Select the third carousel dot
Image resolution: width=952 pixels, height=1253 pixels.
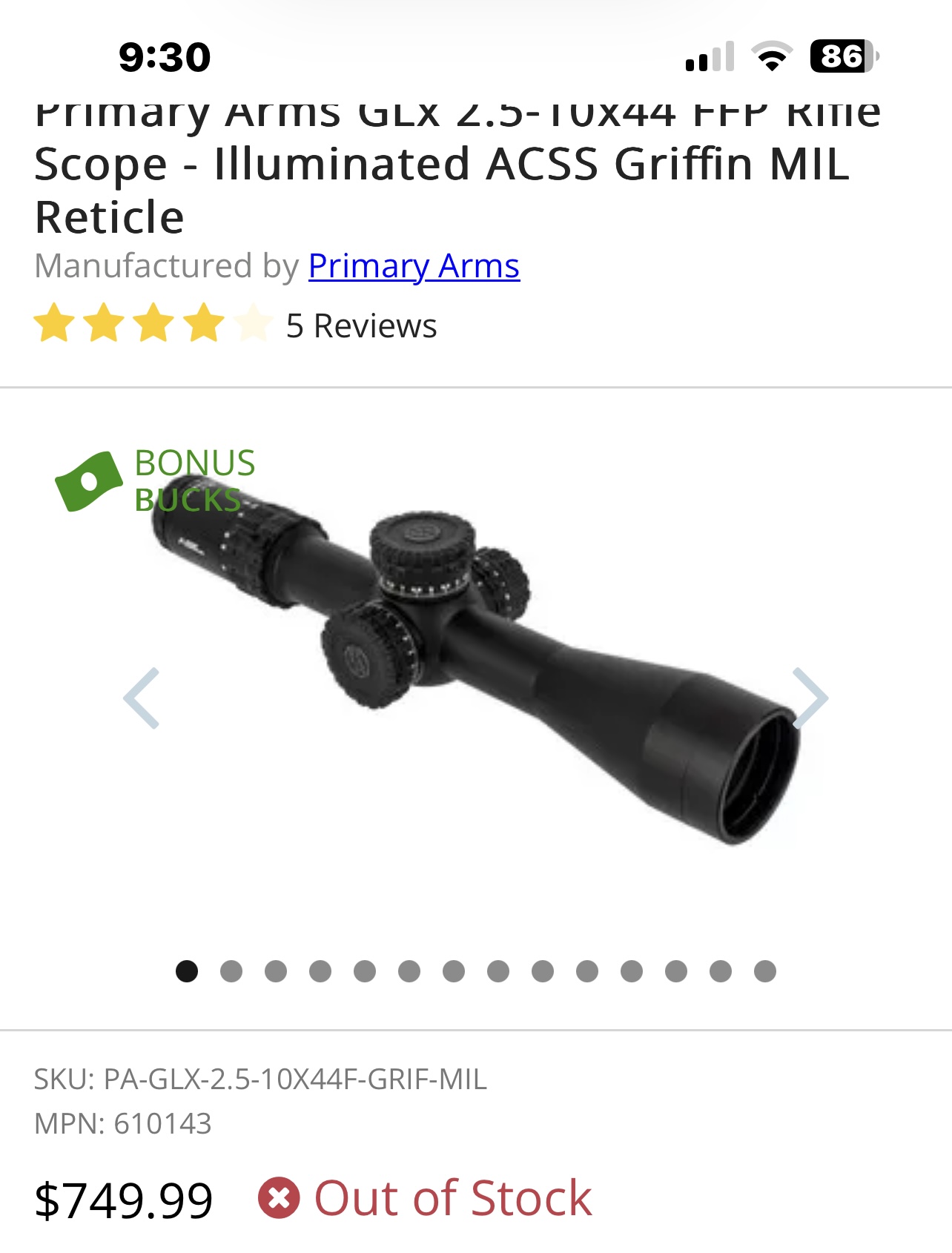[276, 971]
